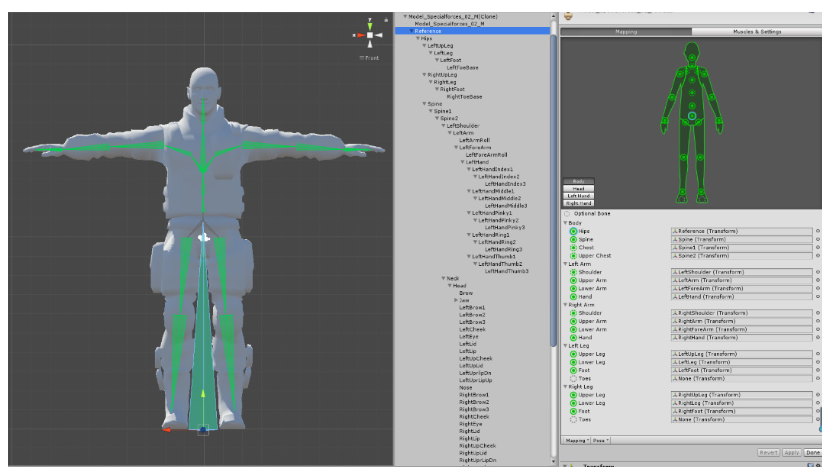Switch to the Mapping tab
This screenshot has width=830, height=474.
click(625, 32)
